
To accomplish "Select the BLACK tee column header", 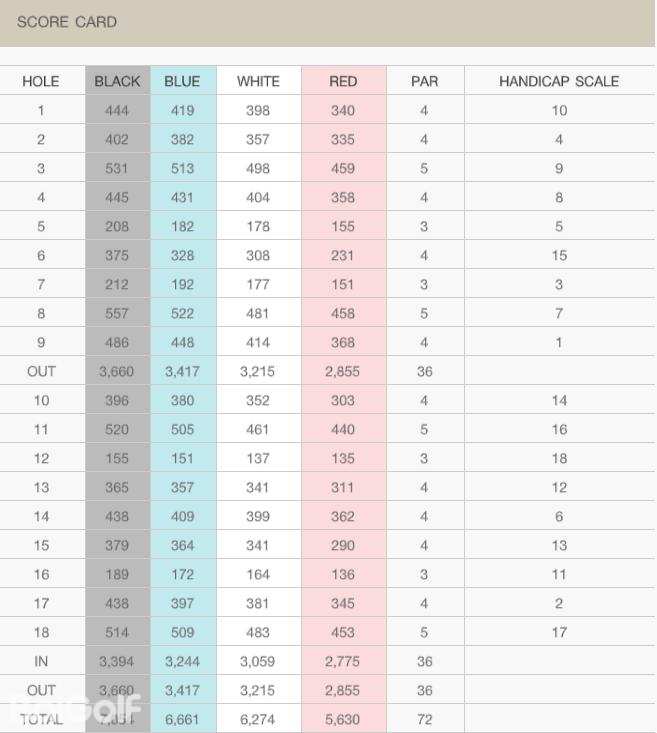I will (x=117, y=81).
